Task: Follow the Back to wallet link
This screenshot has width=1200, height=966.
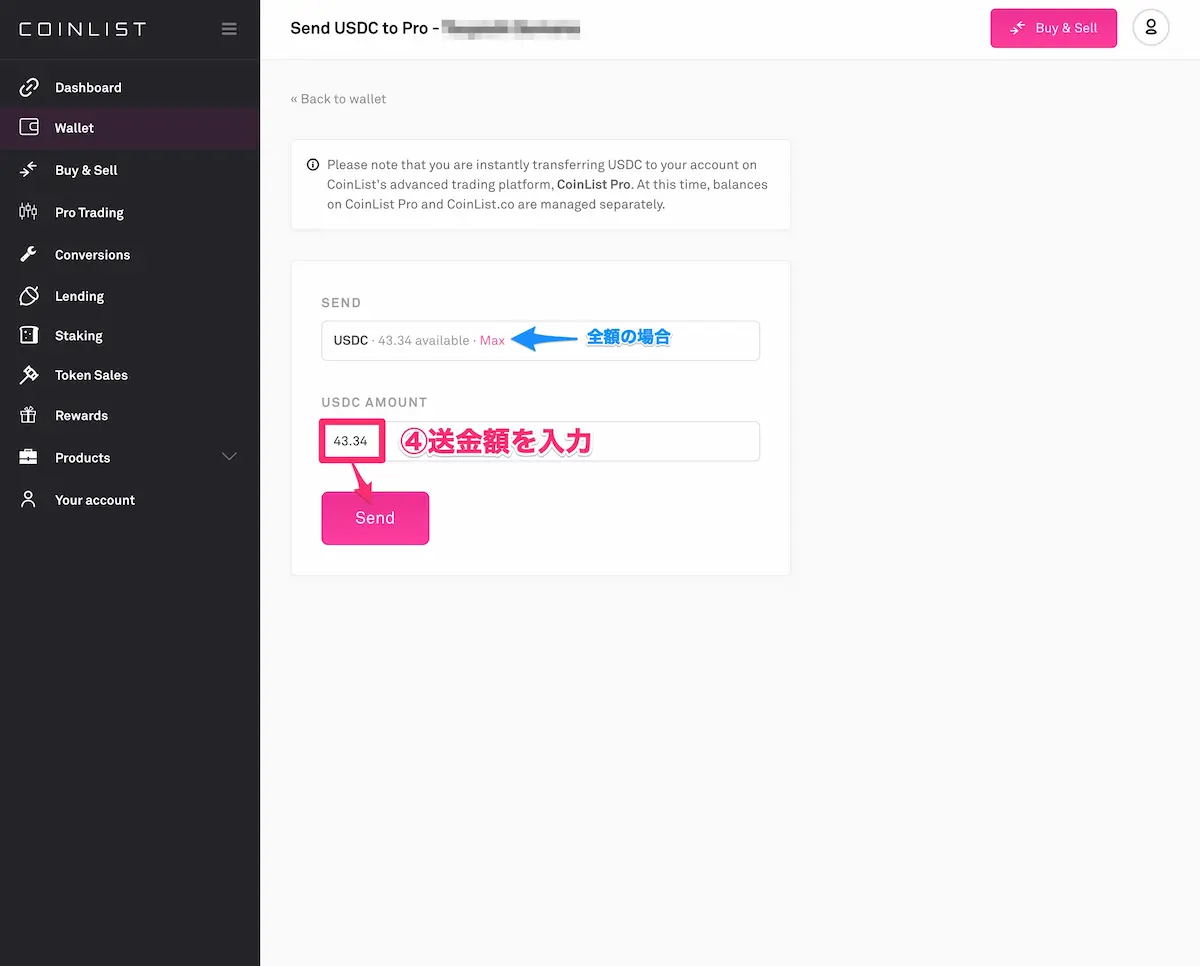Action: tap(338, 99)
